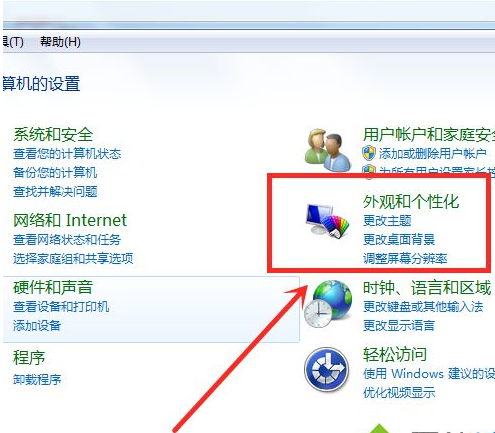The image size is (495, 433).
Task: Open the 帮助(H) menu
Action: point(60,42)
